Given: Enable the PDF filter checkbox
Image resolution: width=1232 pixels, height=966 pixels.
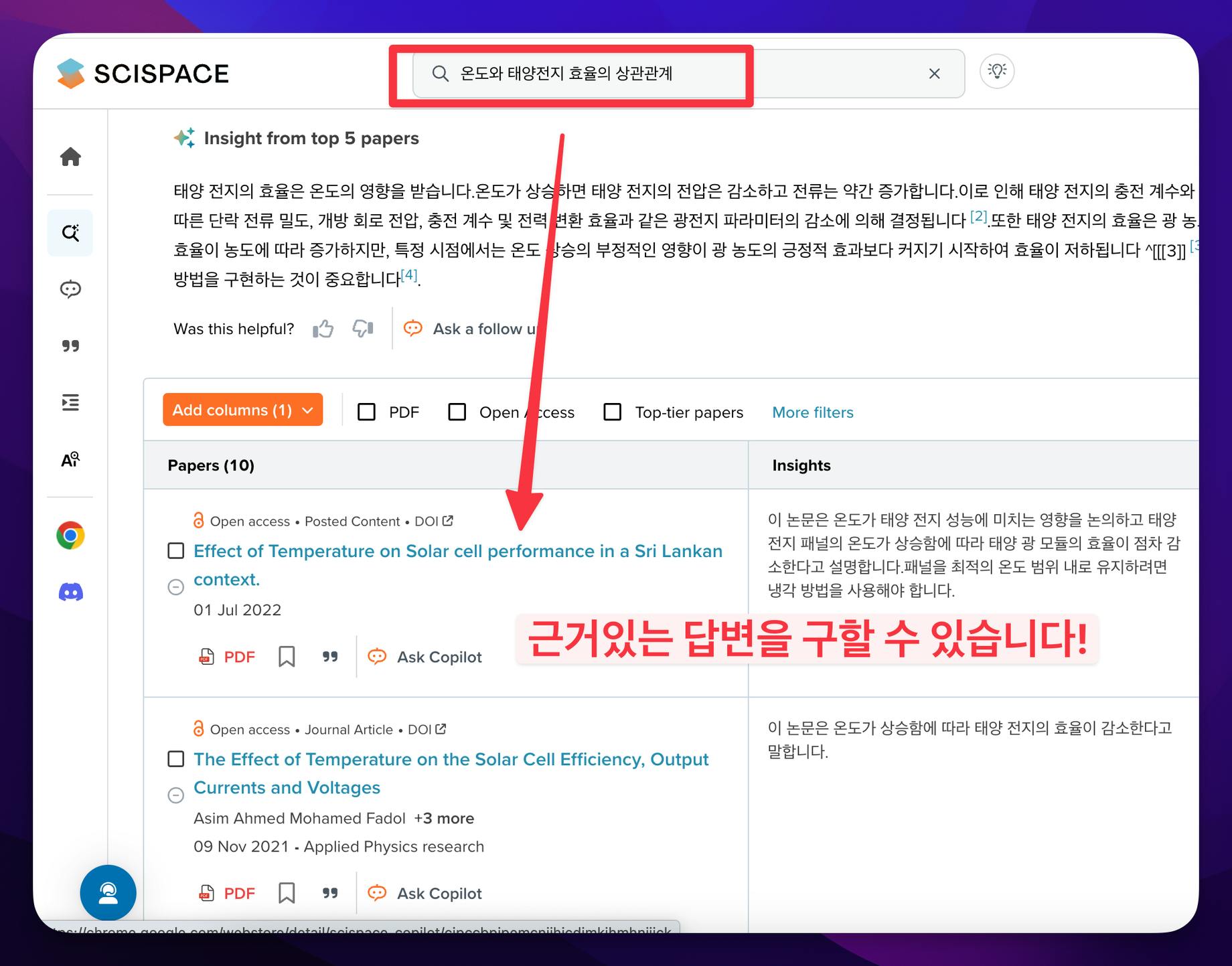Looking at the screenshot, I should 367,412.
